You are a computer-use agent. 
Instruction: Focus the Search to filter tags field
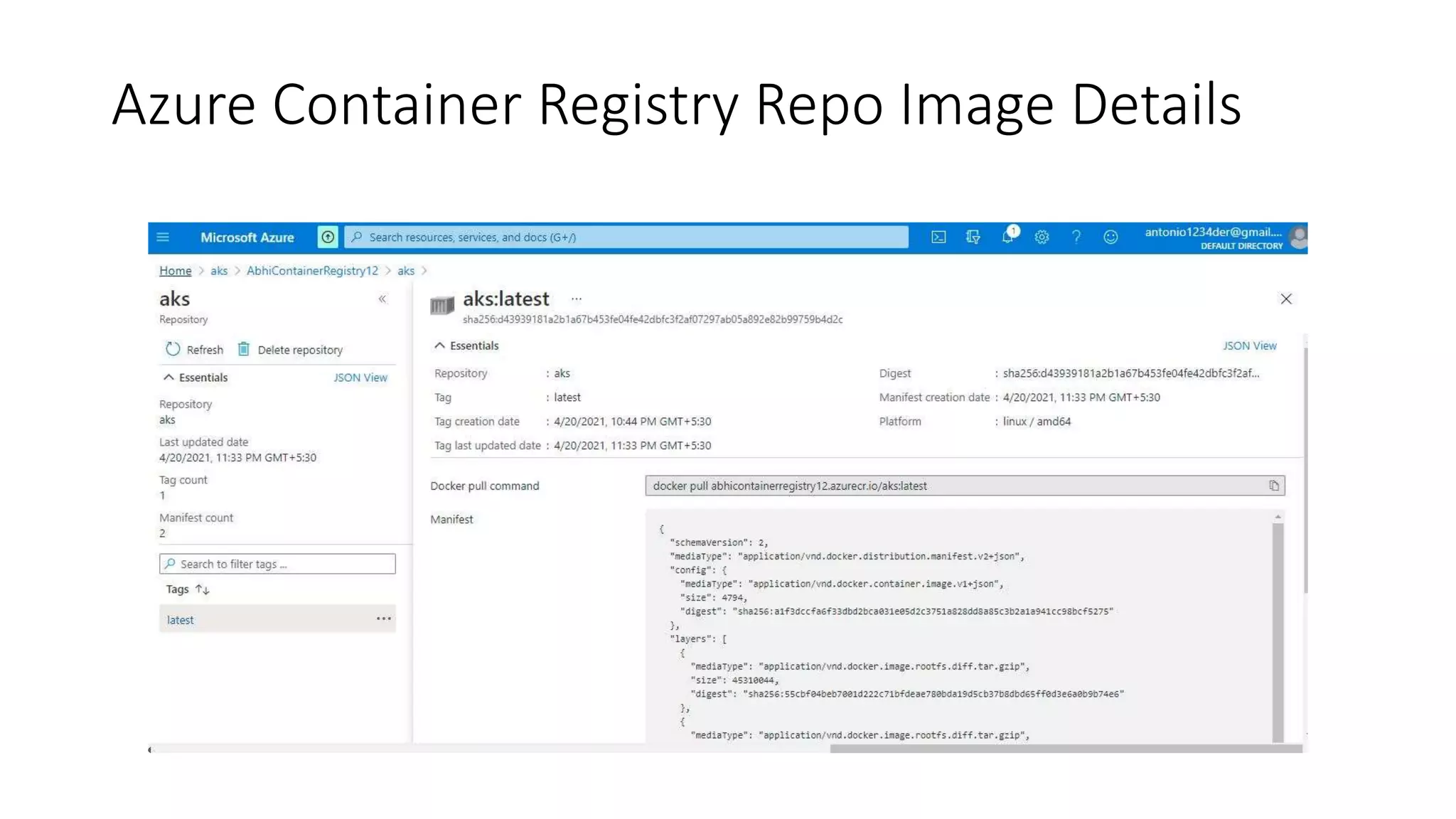[277, 564]
